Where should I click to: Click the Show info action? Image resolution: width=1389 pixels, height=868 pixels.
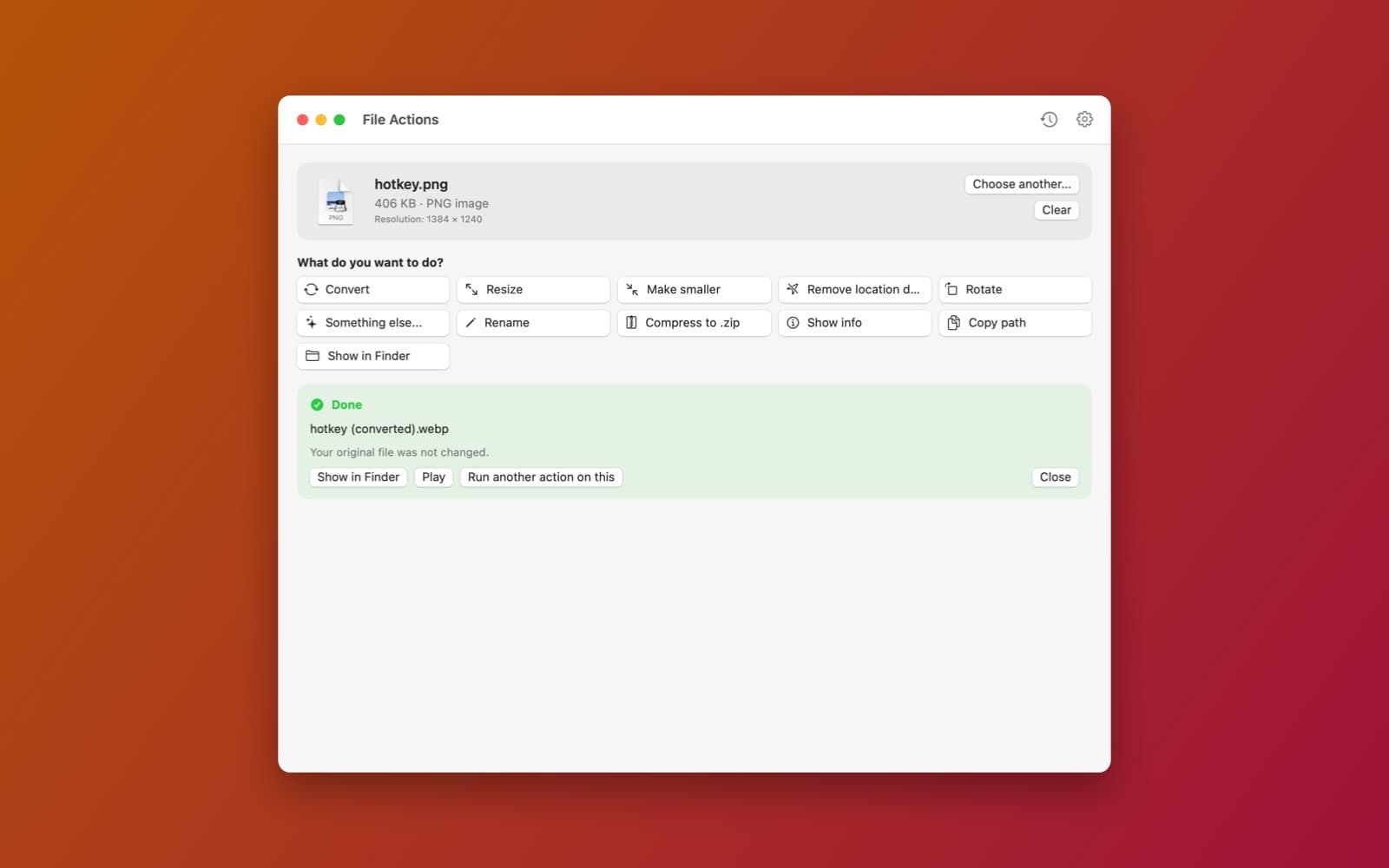[854, 323]
